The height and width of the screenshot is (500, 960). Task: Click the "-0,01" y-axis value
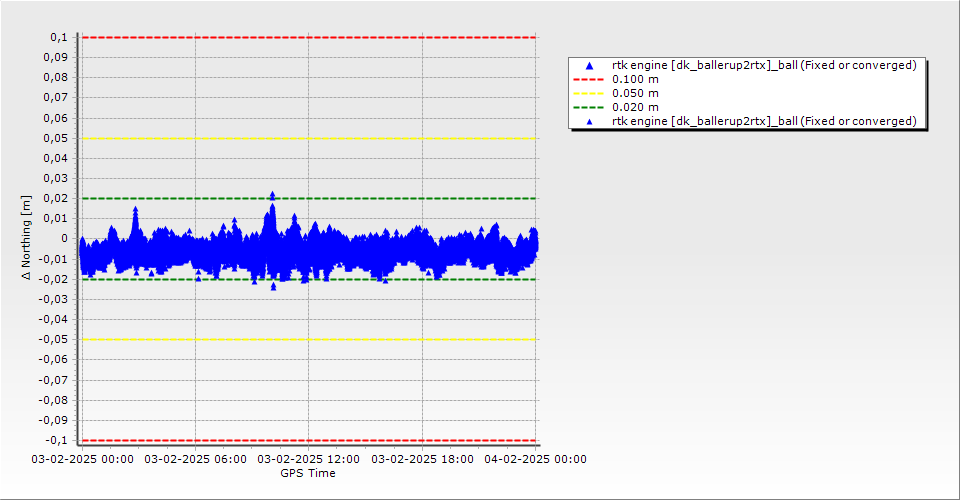point(53,259)
